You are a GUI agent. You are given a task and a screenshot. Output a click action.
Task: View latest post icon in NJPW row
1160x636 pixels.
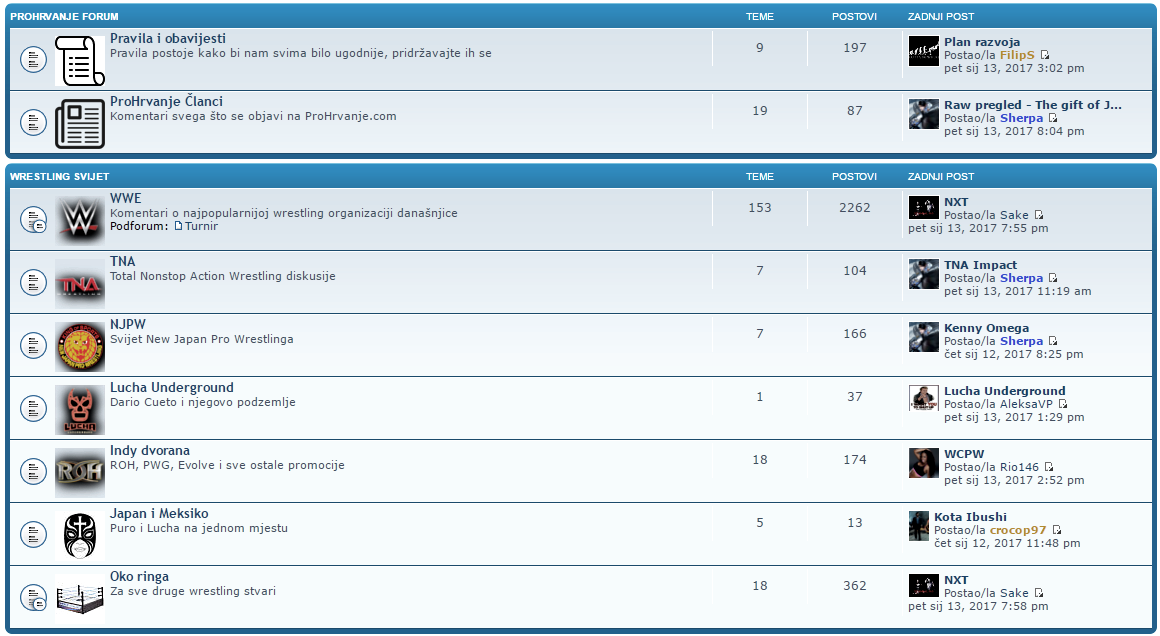tap(1053, 341)
